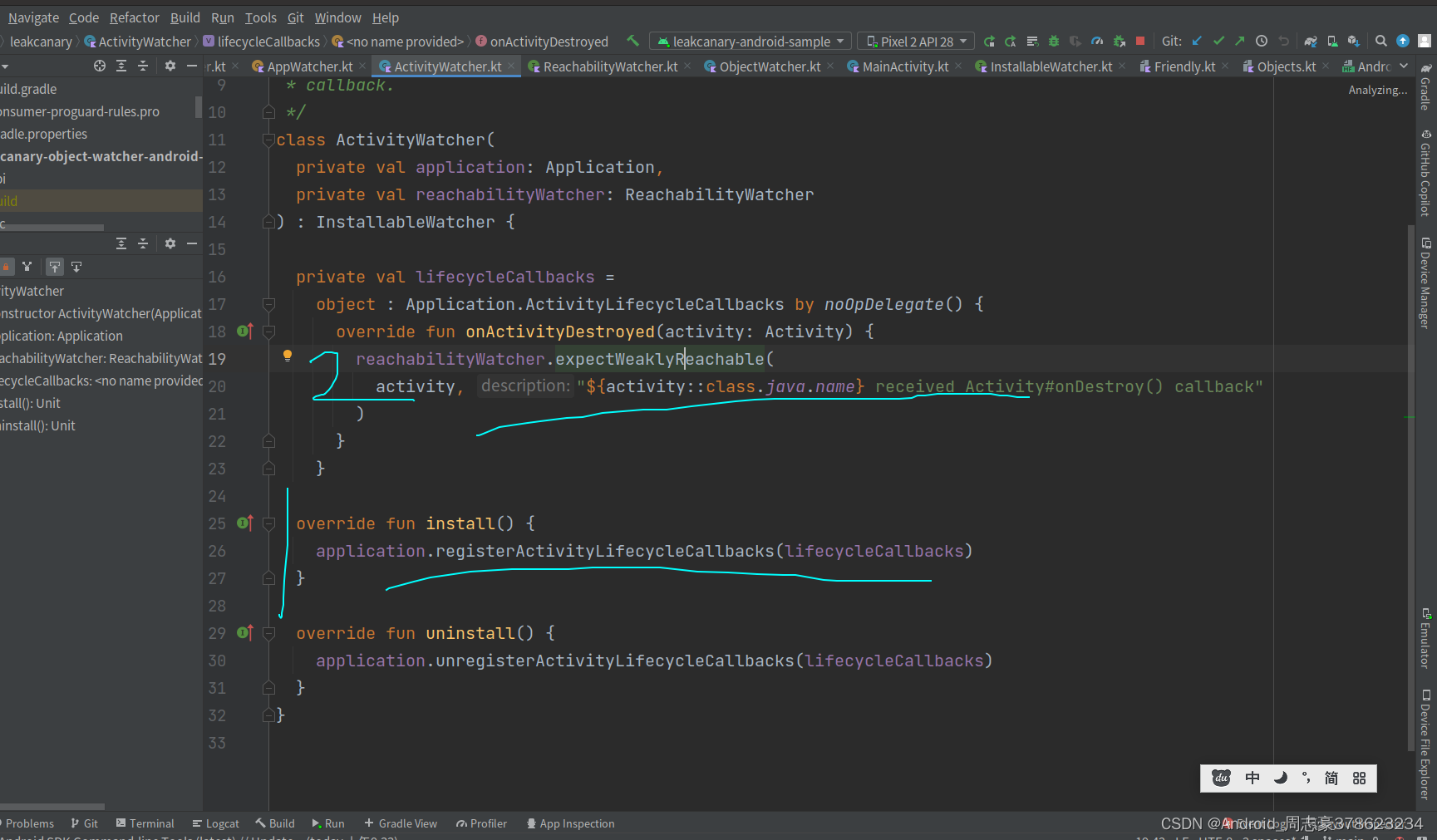
Task: Open the SDK Manager icon
Action: click(x=1354, y=41)
